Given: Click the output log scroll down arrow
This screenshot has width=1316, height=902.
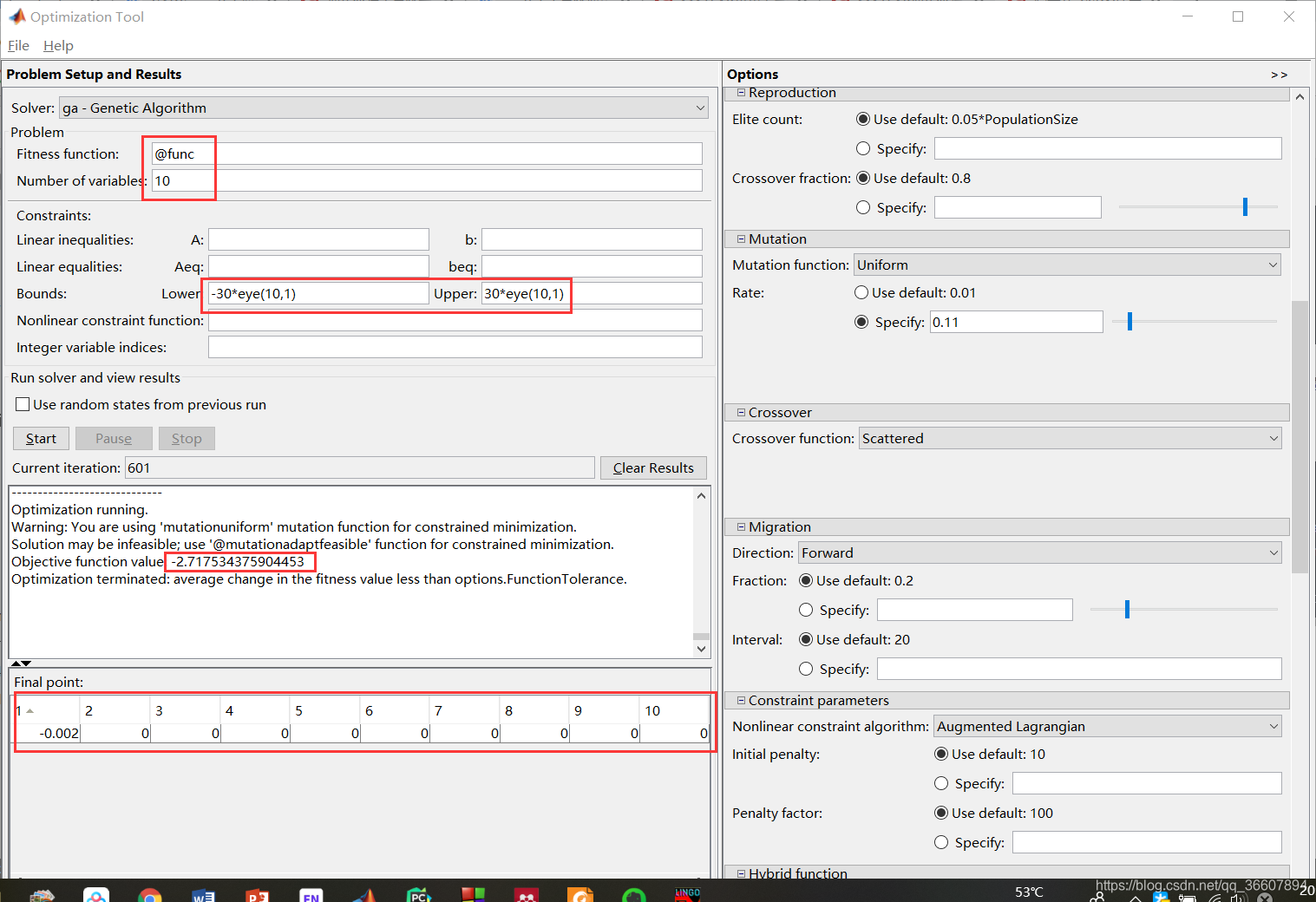Looking at the screenshot, I should (x=701, y=649).
